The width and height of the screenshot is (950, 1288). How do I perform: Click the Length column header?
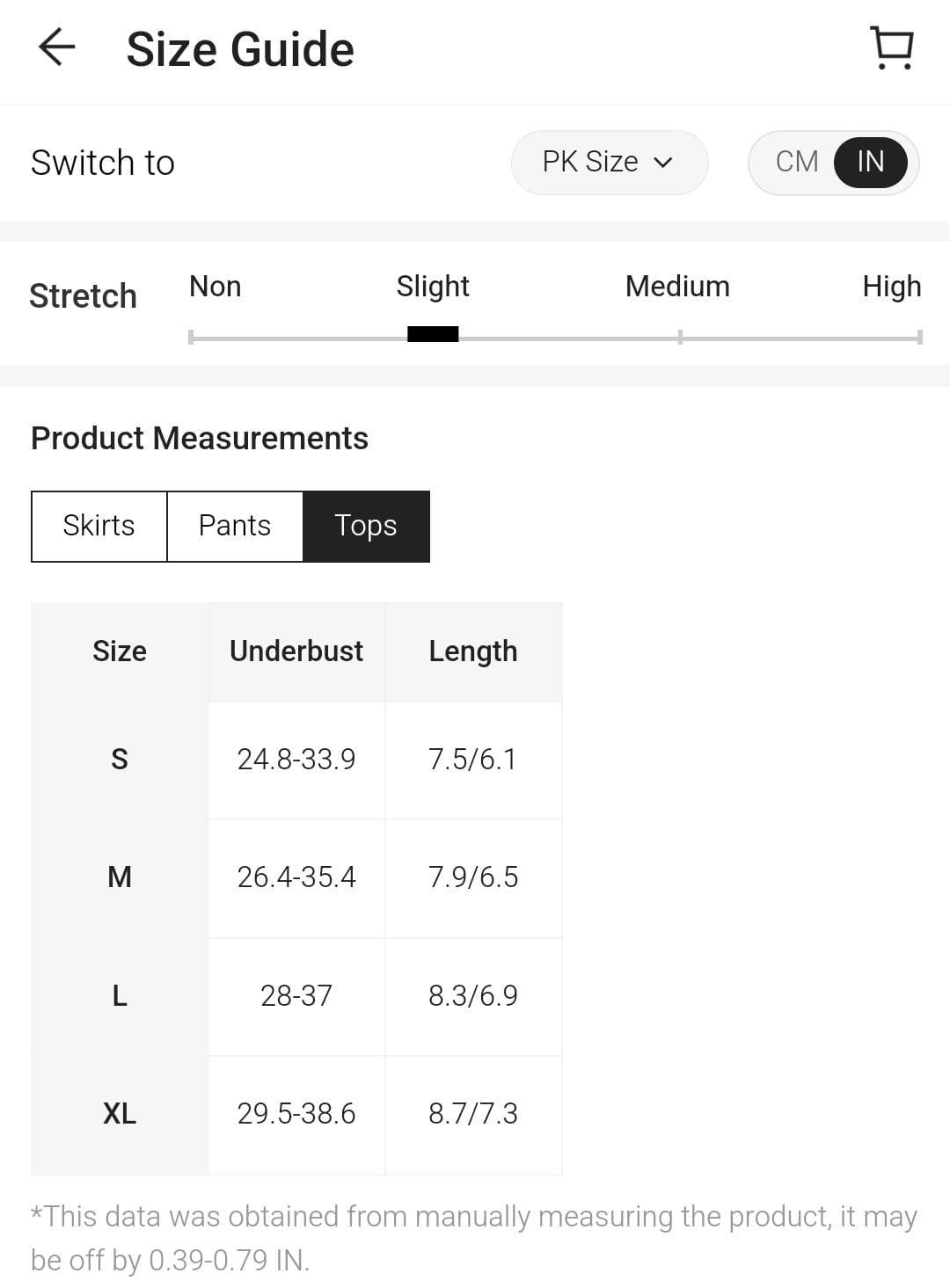coord(473,651)
